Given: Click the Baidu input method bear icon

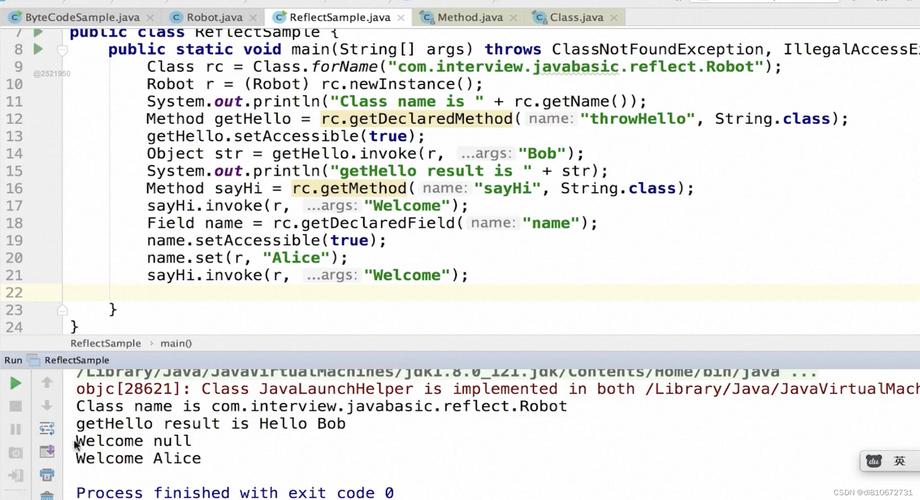Looking at the screenshot, I should (874, 461).
